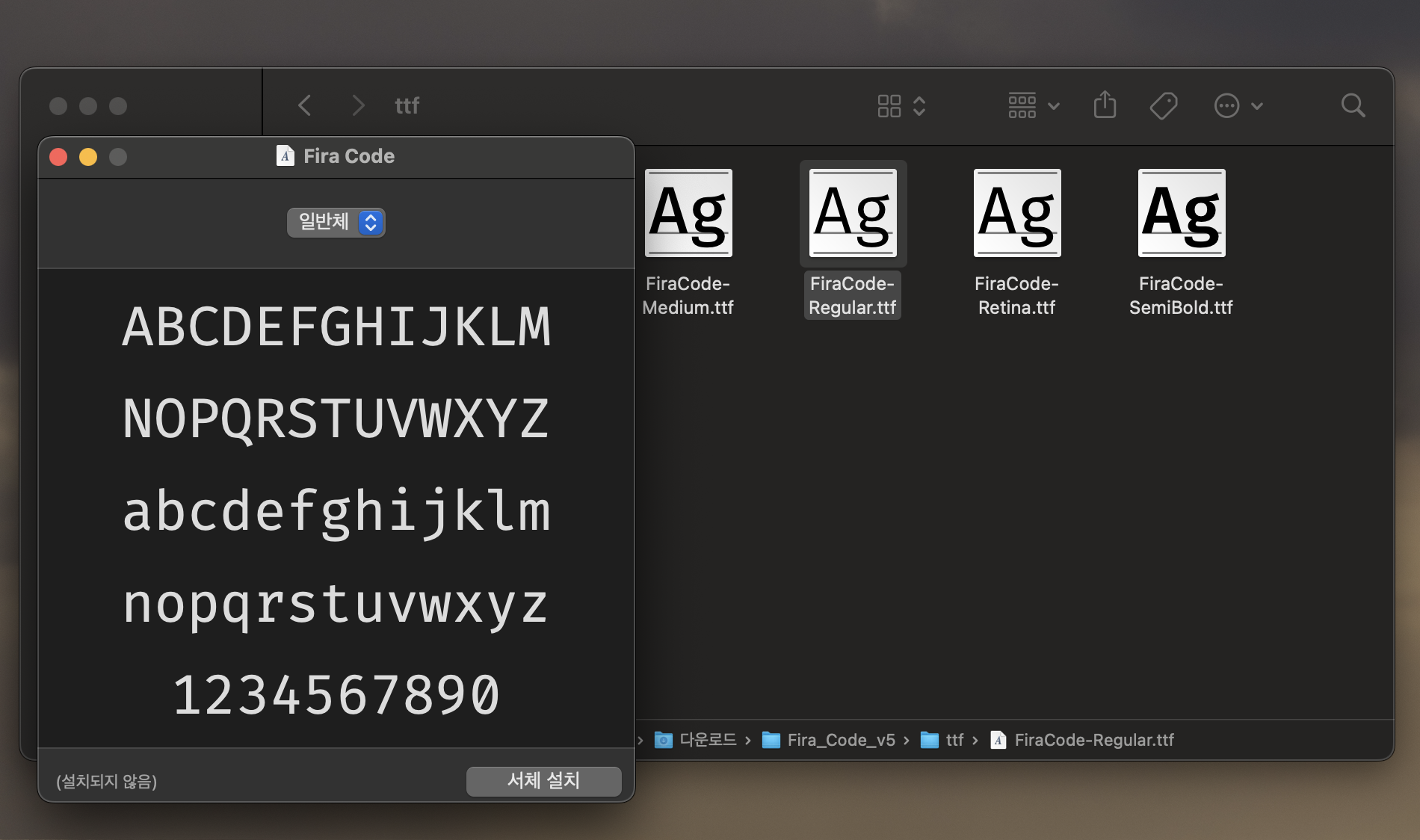Open 다운로드 folder in the path bar

696,740
